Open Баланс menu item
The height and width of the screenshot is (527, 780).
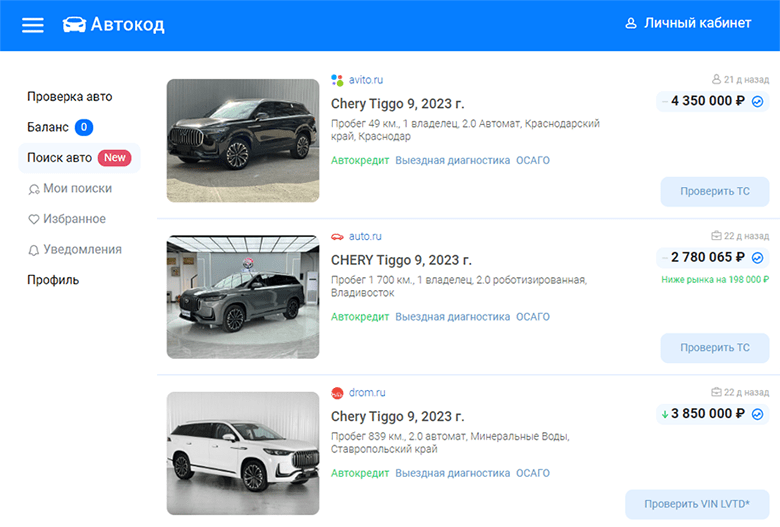(x=48, y=127)
